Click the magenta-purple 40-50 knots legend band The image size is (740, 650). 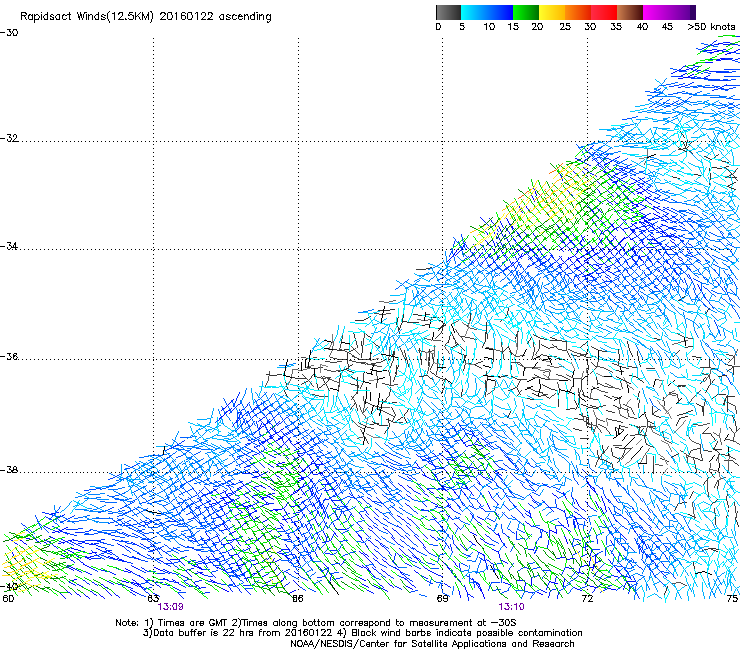(x=669, y=12)
